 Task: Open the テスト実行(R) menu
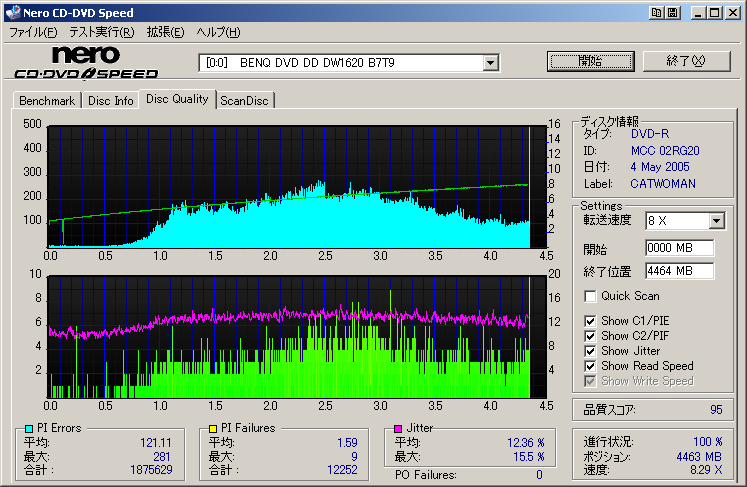coord(101,32)
